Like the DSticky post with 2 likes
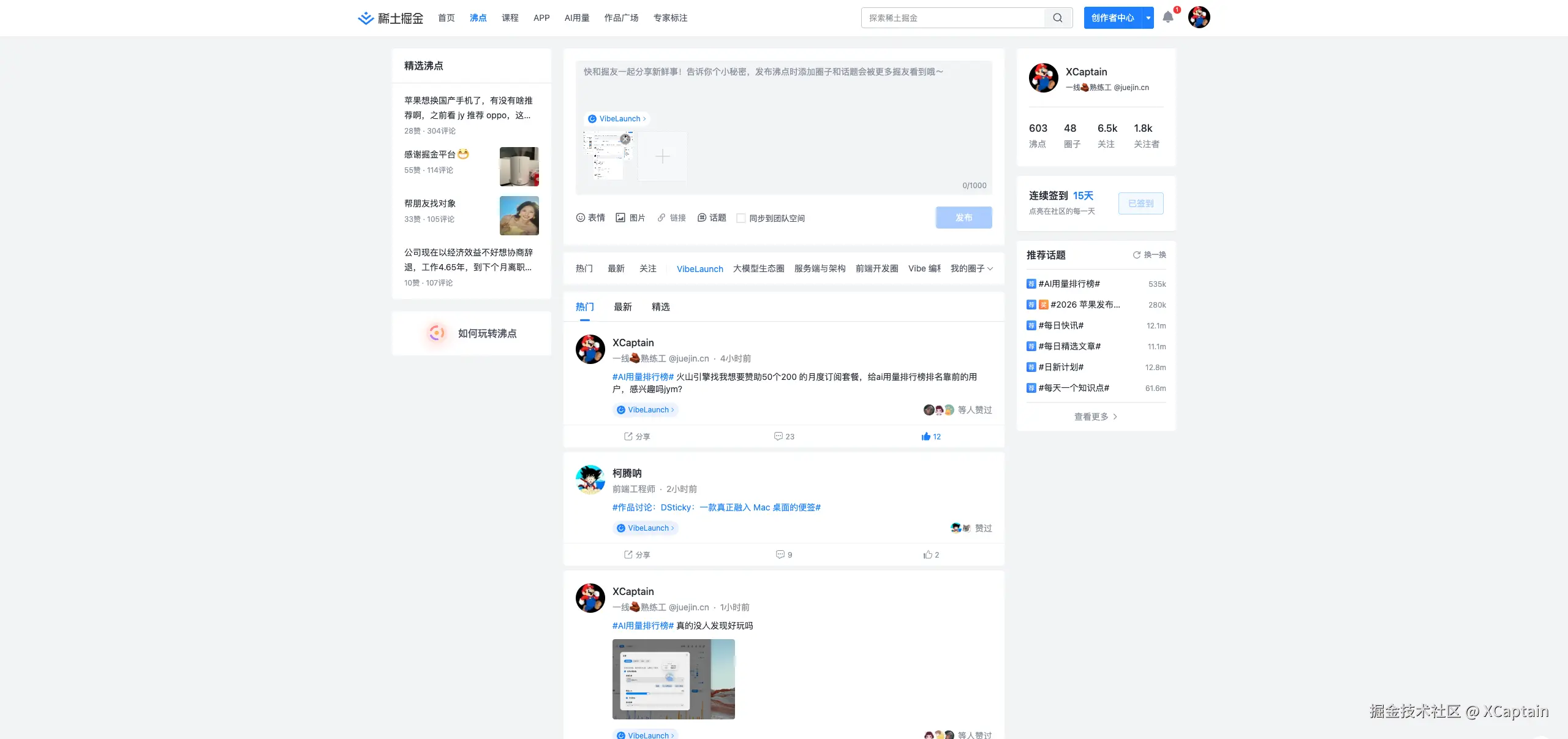 [931, 555]
